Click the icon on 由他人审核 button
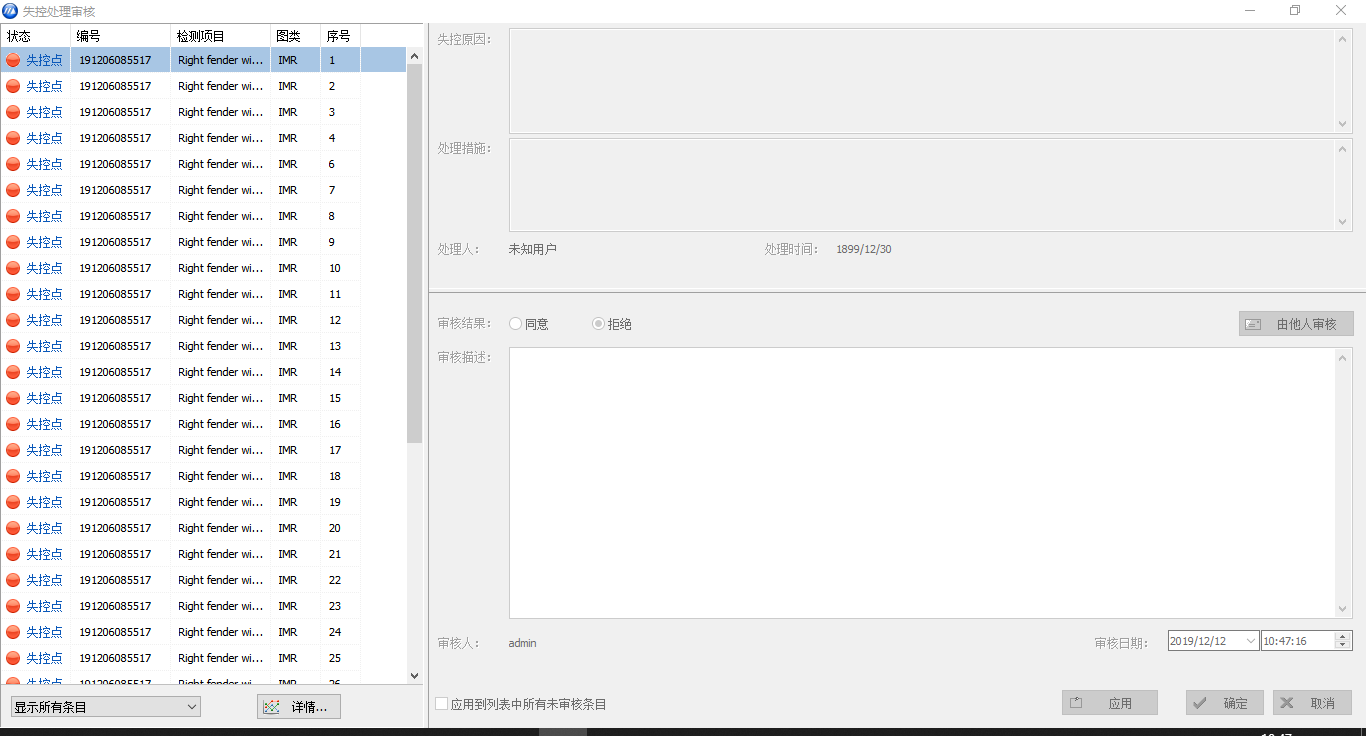The height and width of the screenshot is (736, 1366). (1253, 324)
